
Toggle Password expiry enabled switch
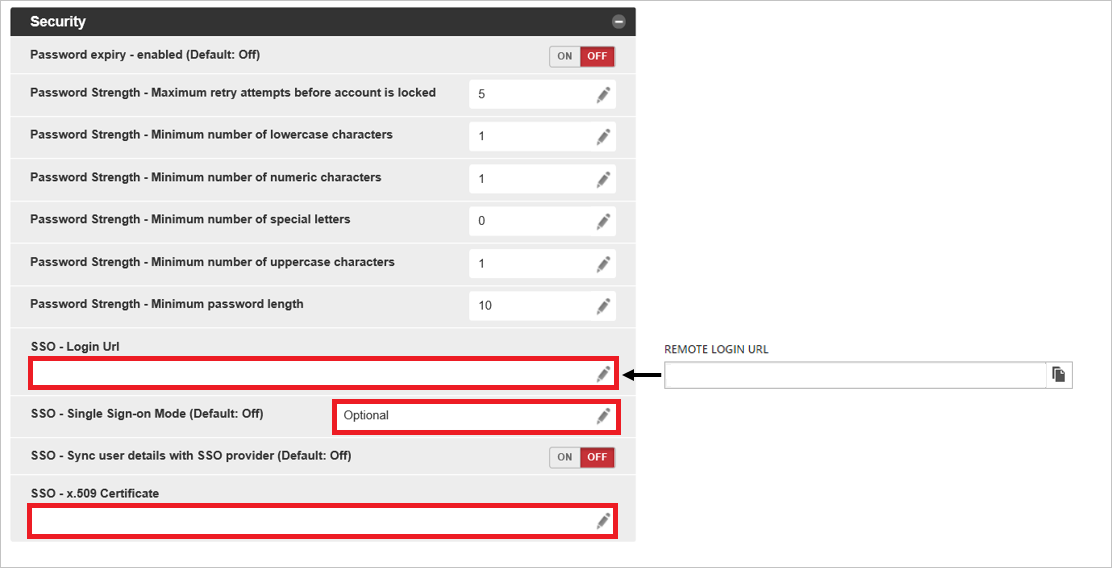tap(582, 57)
